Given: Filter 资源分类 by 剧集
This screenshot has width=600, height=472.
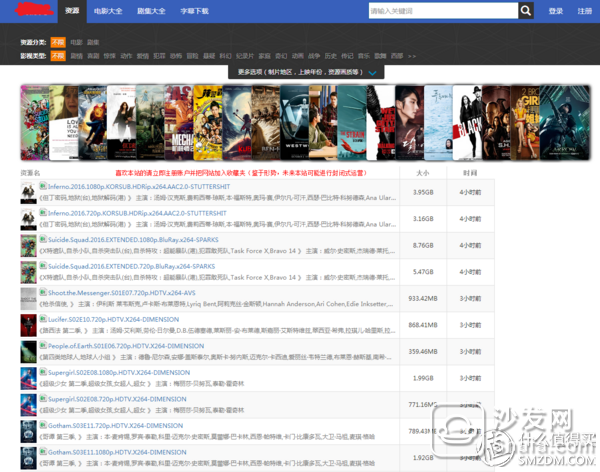Looking at the screenshot, I should point(93,42).
